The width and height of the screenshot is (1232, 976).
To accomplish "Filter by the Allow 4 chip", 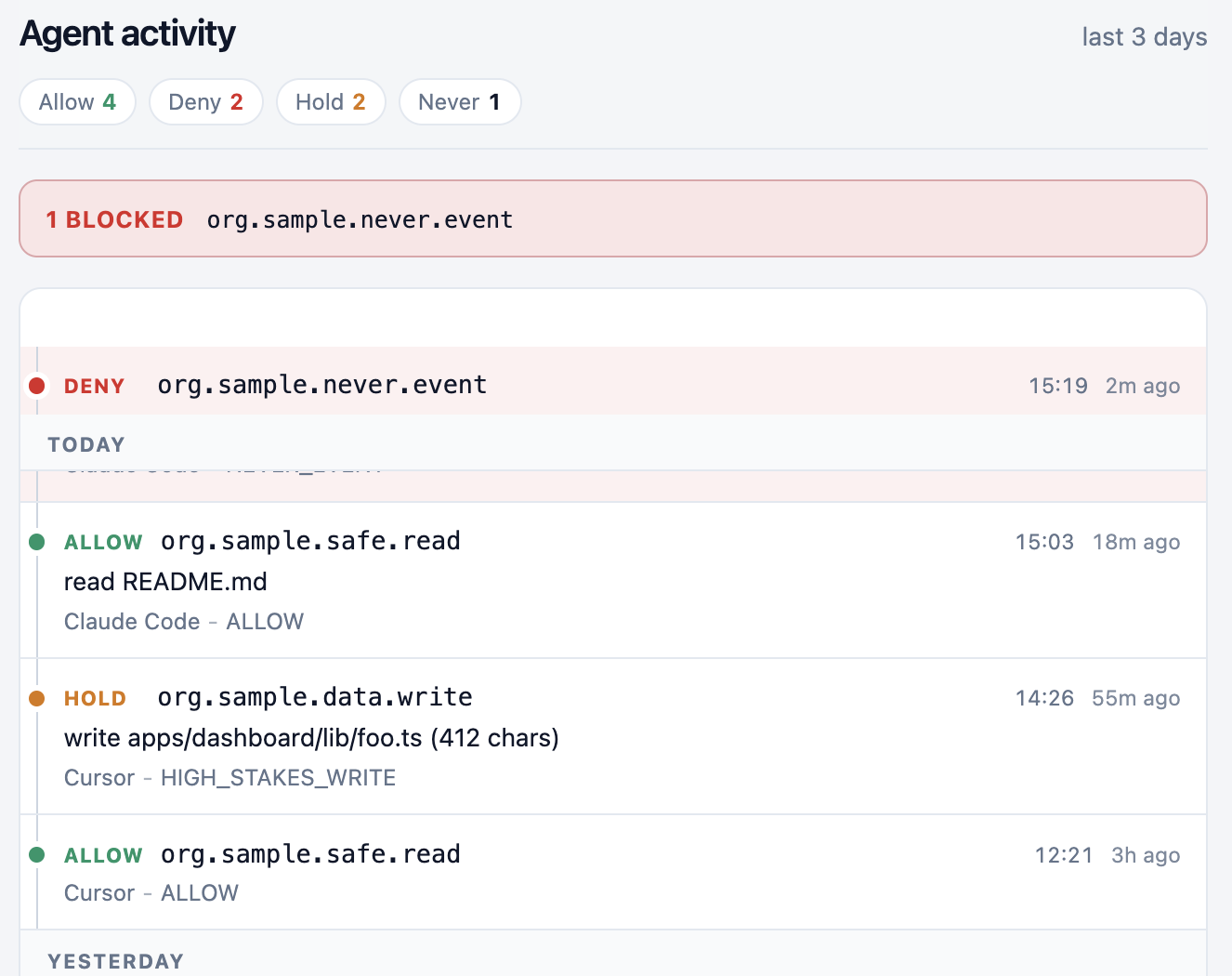I will (x=78, y=102).
